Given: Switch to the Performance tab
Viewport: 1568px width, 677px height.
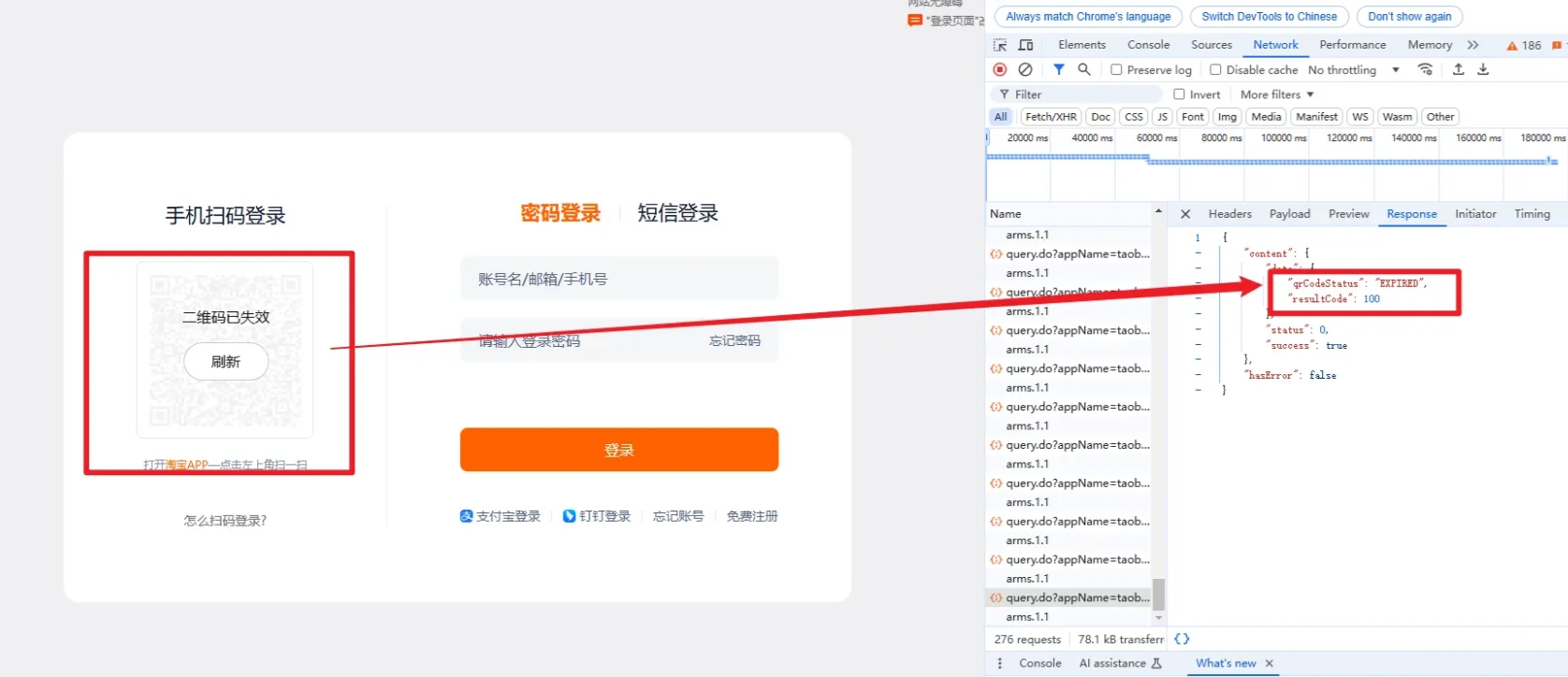Looking at the screenshot, I should [x=1353, y=45].
